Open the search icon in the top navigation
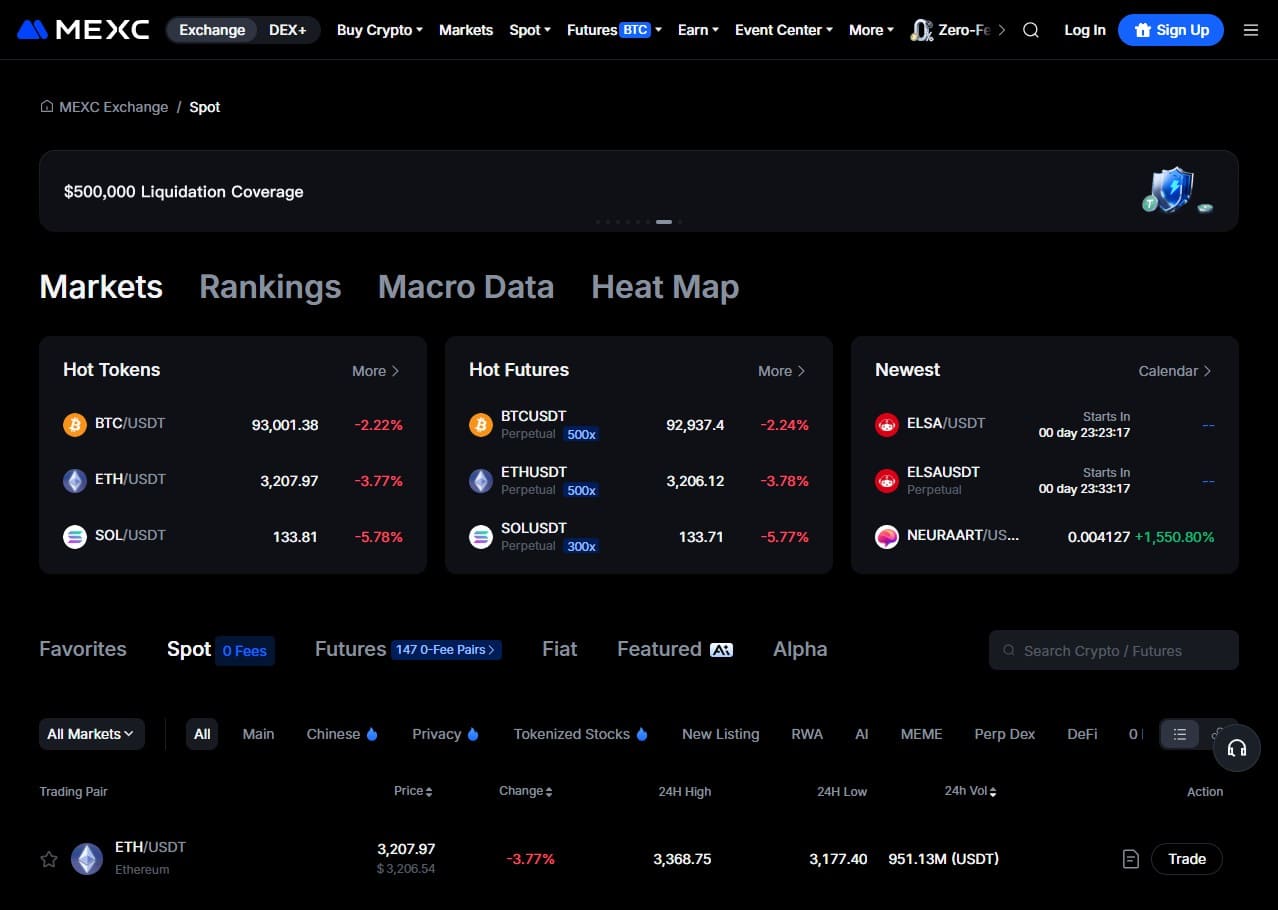The width and height of the screenshot is (1278, 910). tap(1030, 30)
